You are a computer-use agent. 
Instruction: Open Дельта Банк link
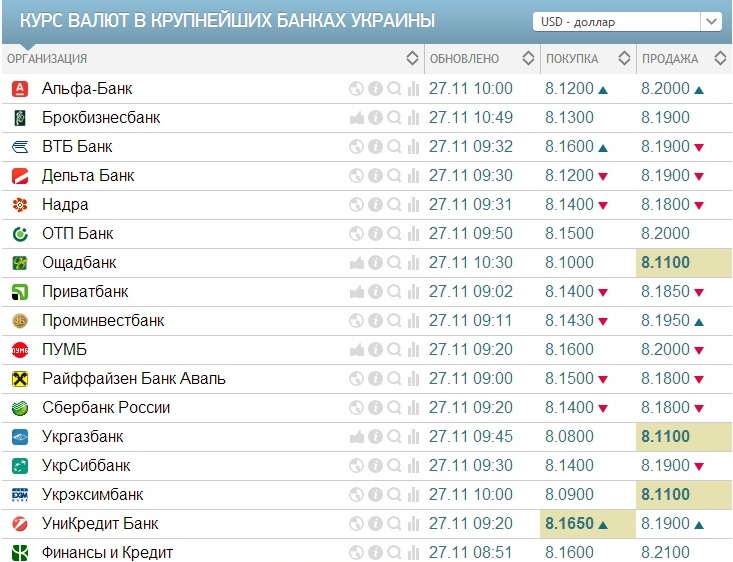coord(88,175)
